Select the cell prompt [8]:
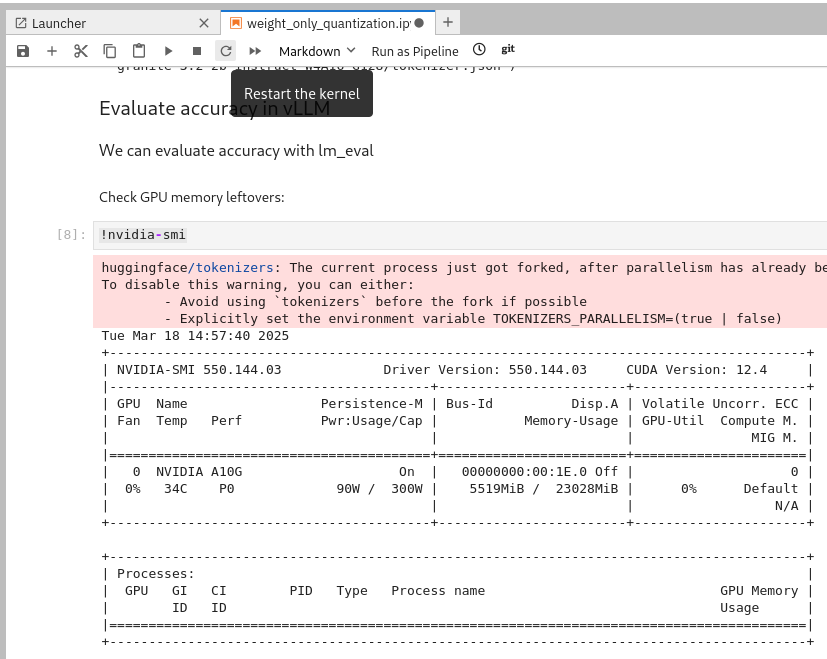This screenshot has width=827, height=659. [71, 235]
